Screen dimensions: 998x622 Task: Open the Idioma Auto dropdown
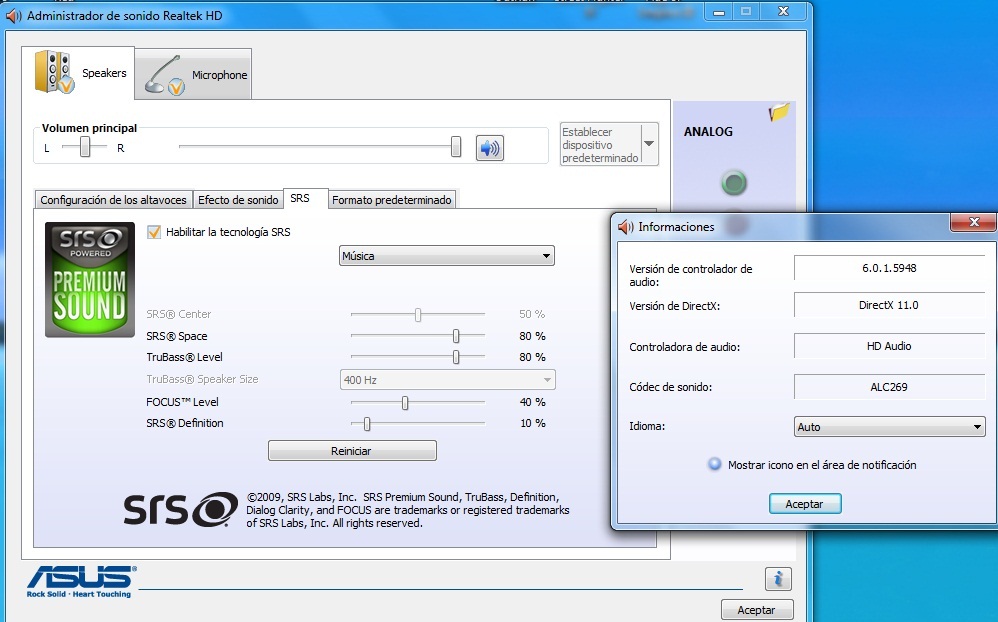(890, 427)
